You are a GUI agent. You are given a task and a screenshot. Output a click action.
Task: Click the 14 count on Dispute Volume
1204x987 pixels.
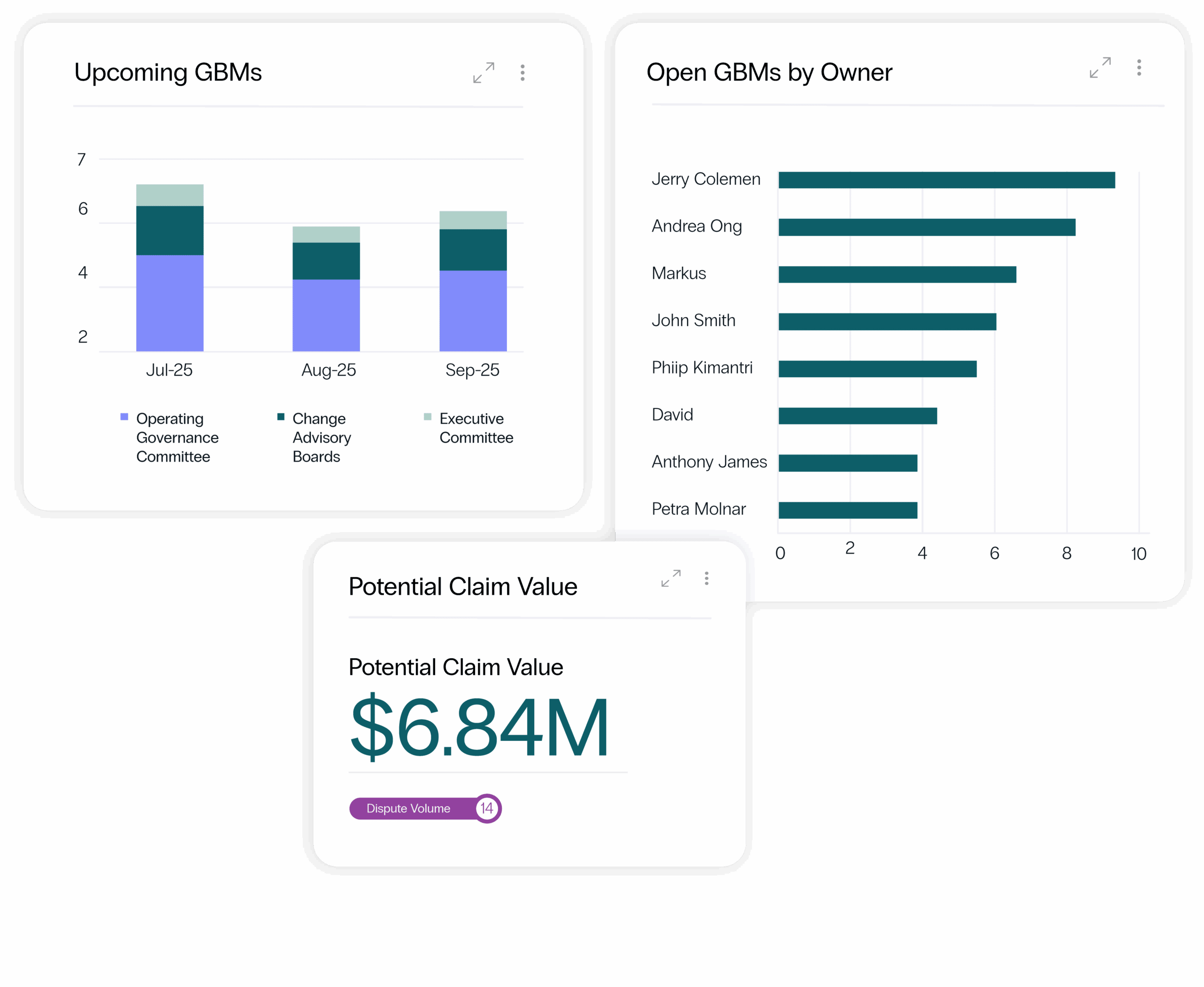[x=487, y=809]
